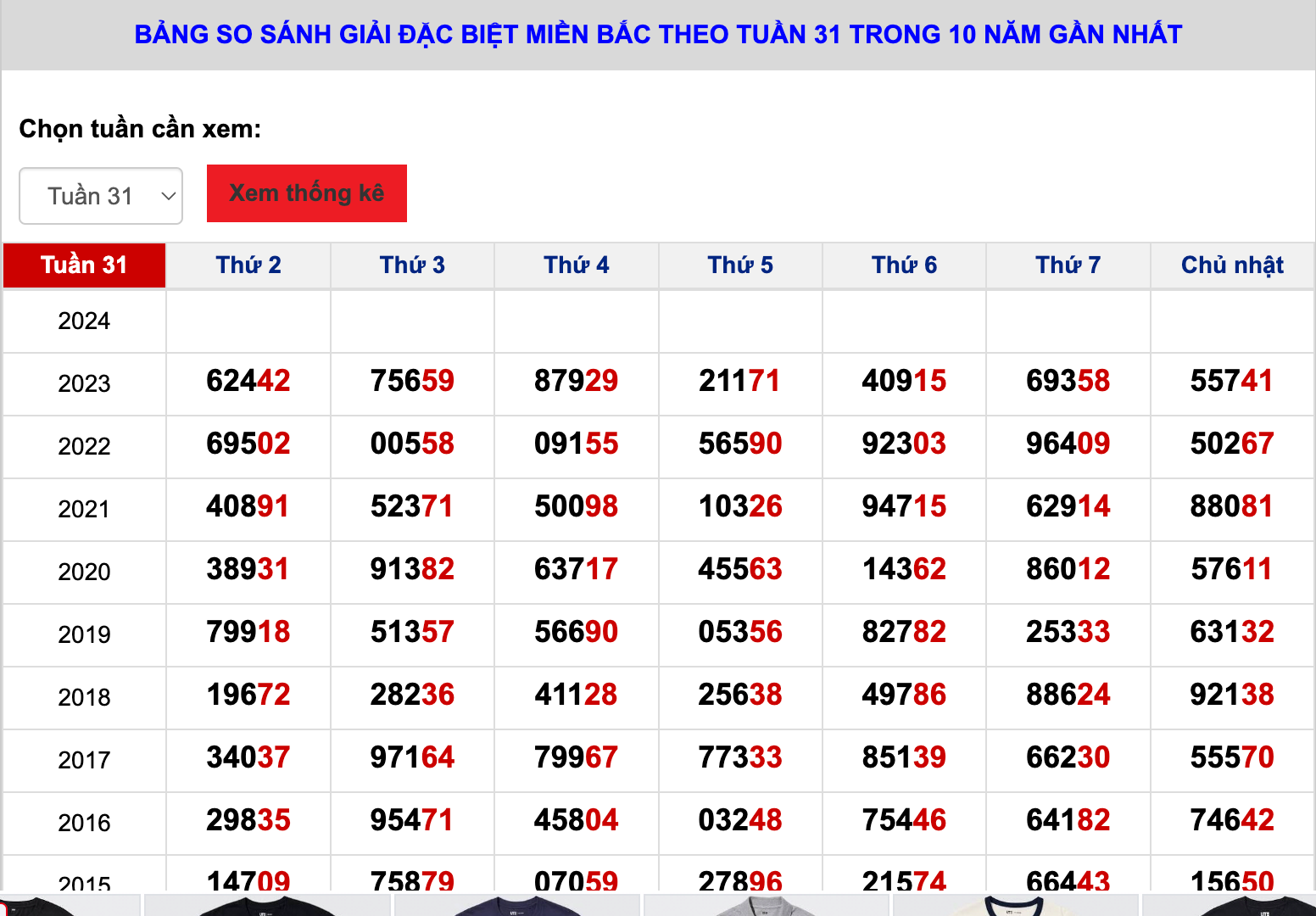
Task: Click result 57611 in the 2020 row
Action: (x=1232, y=569)
